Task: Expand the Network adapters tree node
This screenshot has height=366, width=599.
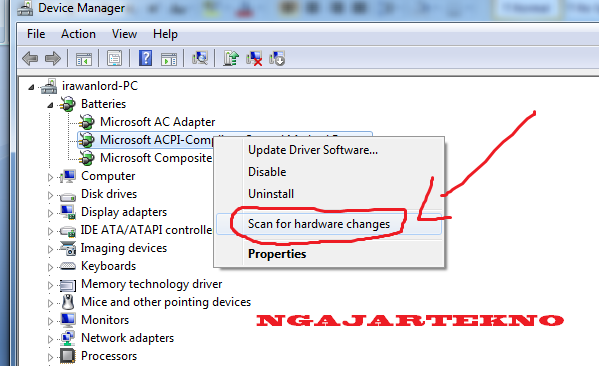Action: 50,339
